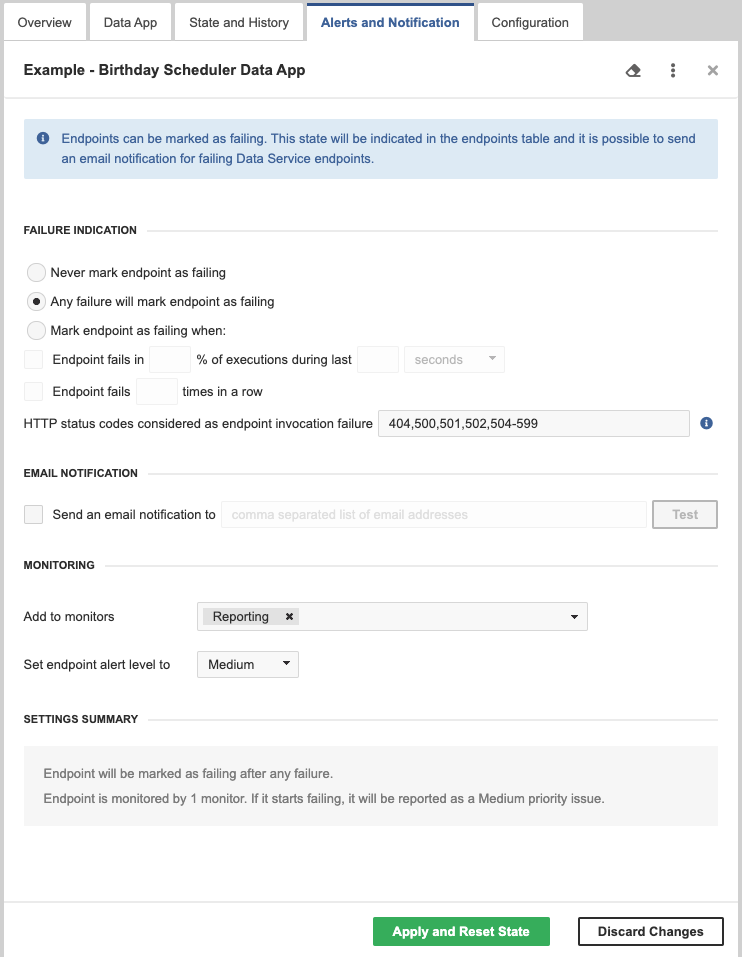The image size is (742, 957).
Task: Expand the 'Add to monitors' dropdown
Action: (x=574, y=616)
